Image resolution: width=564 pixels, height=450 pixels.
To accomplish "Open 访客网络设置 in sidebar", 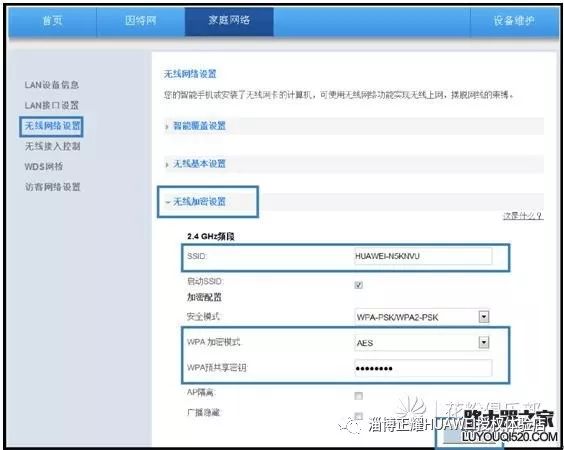I will tap(53, 187).
